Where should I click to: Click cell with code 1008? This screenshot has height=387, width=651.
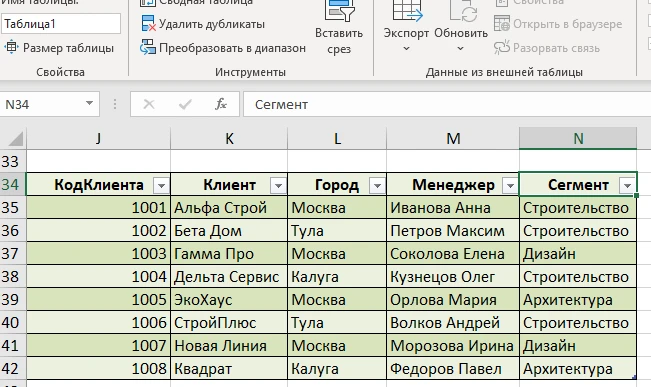pyautogui.click(x=98, y=369)
